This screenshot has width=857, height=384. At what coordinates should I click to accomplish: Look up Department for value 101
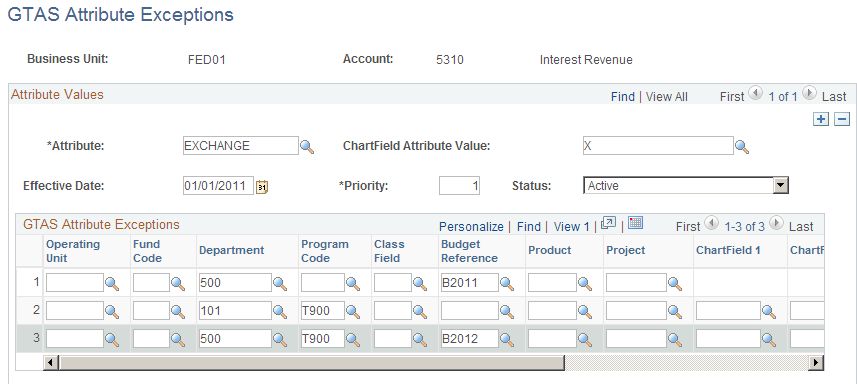(280, 311)
